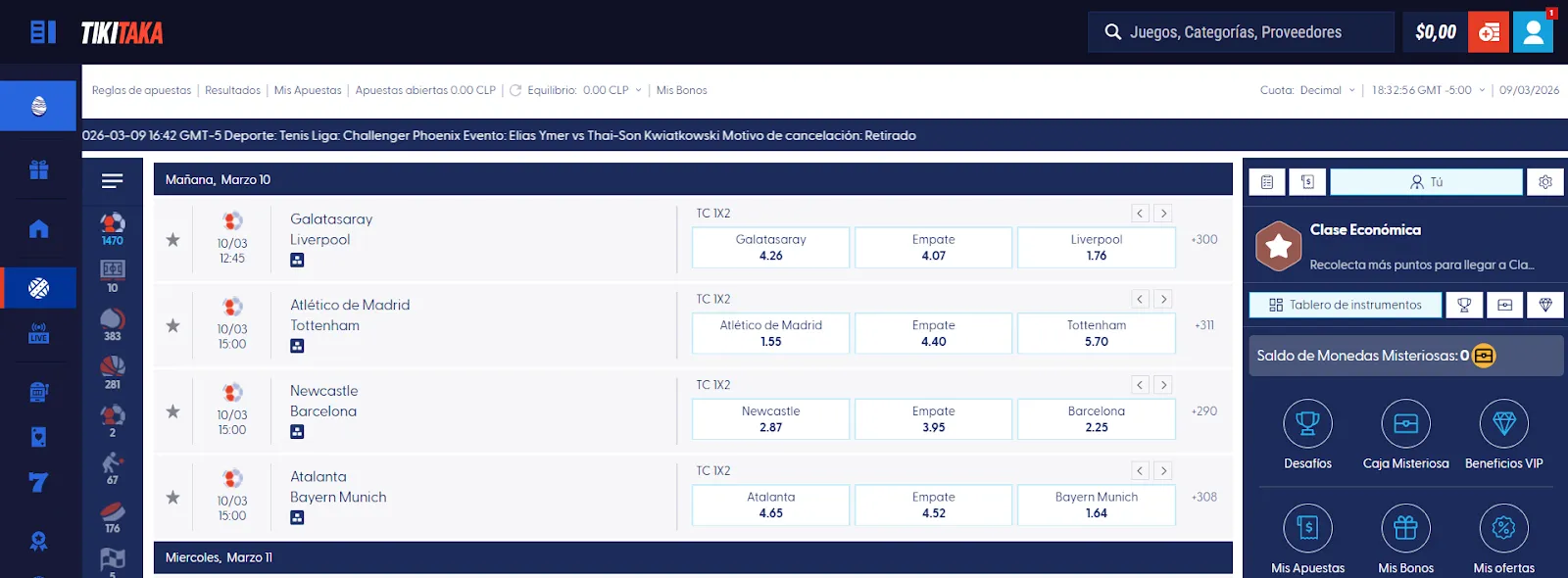Screen dimensions: 1568x578
Task: Star the Newcastle vs Barcelona match
Action: click(173, 411)
